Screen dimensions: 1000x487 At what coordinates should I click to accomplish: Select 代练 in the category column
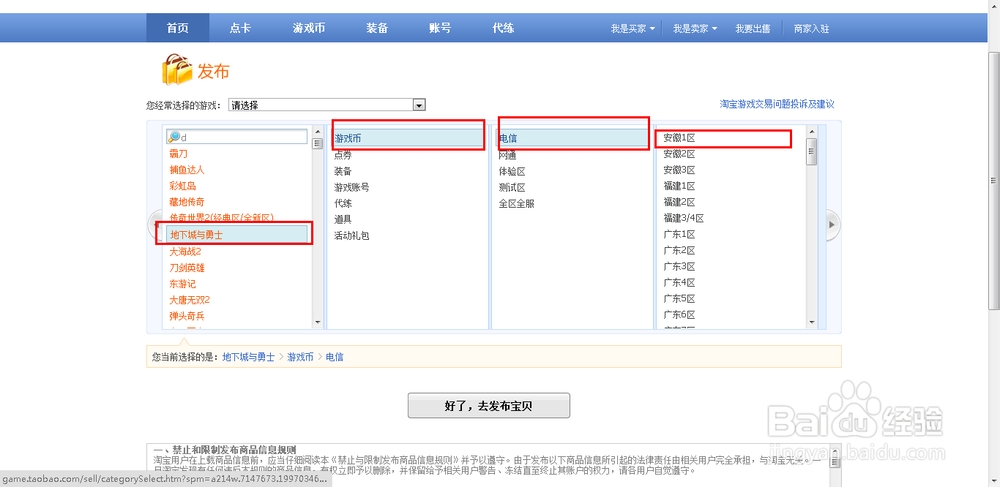[x=343, y=203]
